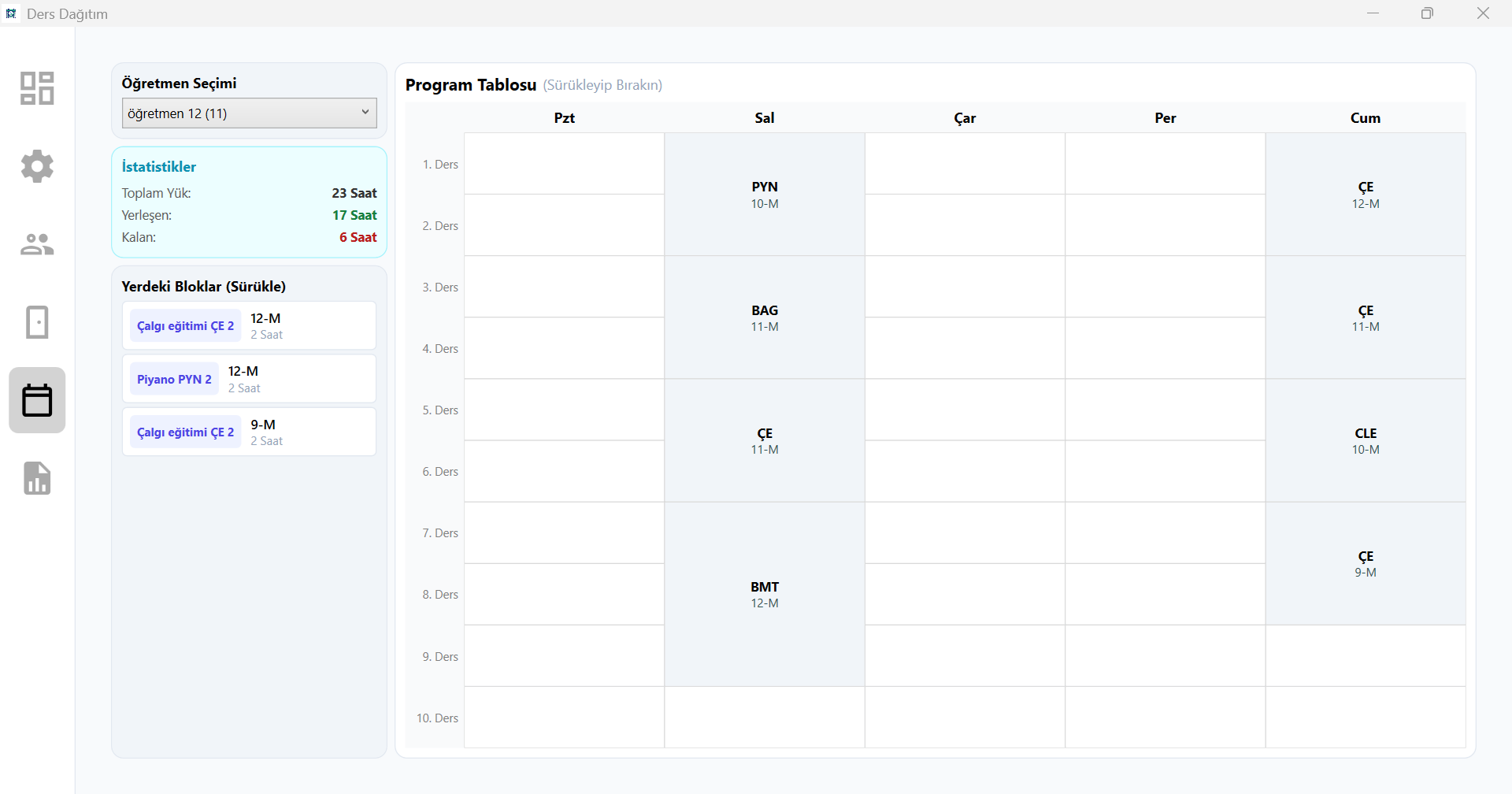Click the Pzt column header
1512x794 pixels.
point(564,118)
